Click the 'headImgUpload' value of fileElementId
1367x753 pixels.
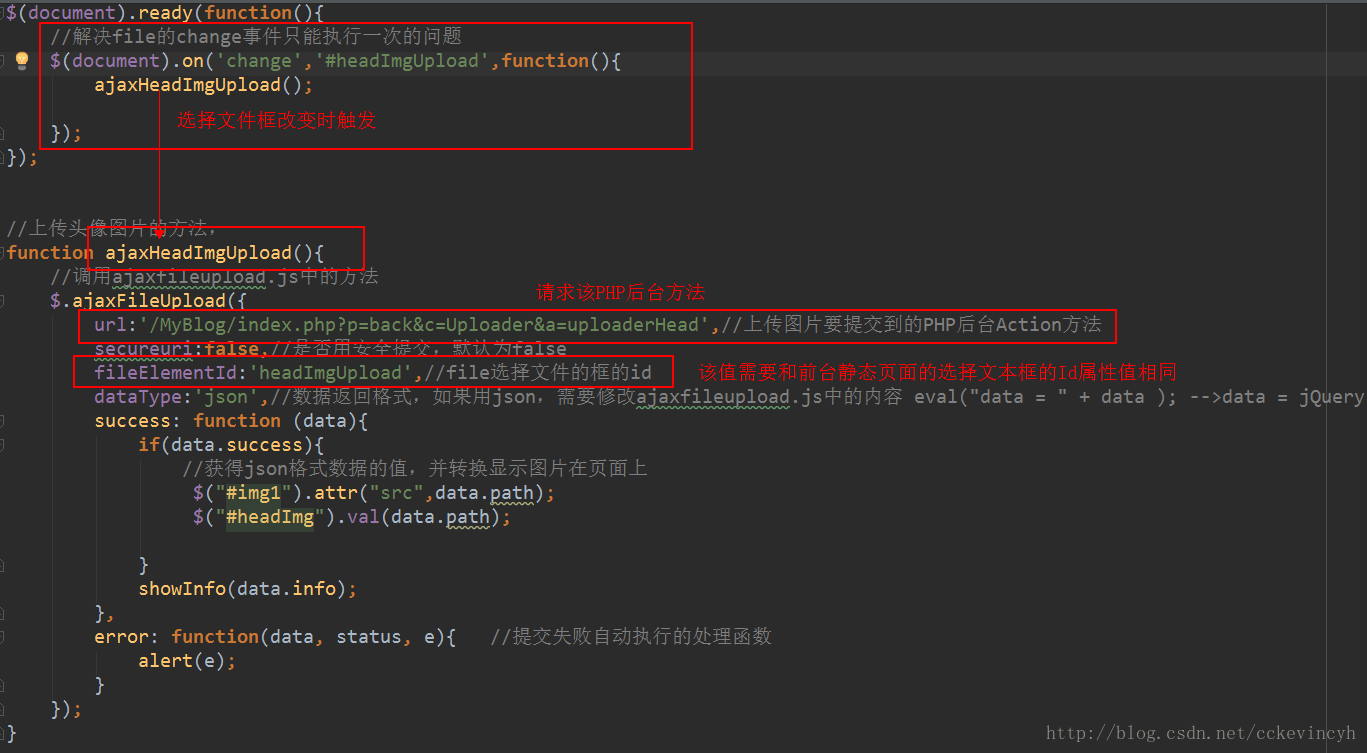click(x=332, y=373)
